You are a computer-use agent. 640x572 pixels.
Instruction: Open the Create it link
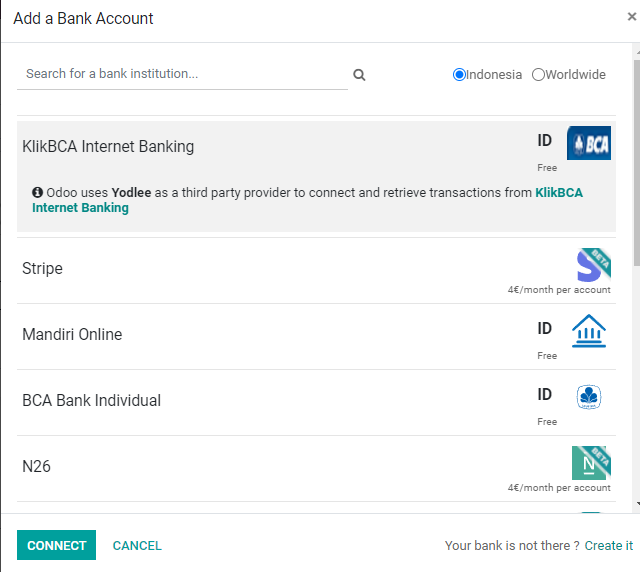pos(609,545)
